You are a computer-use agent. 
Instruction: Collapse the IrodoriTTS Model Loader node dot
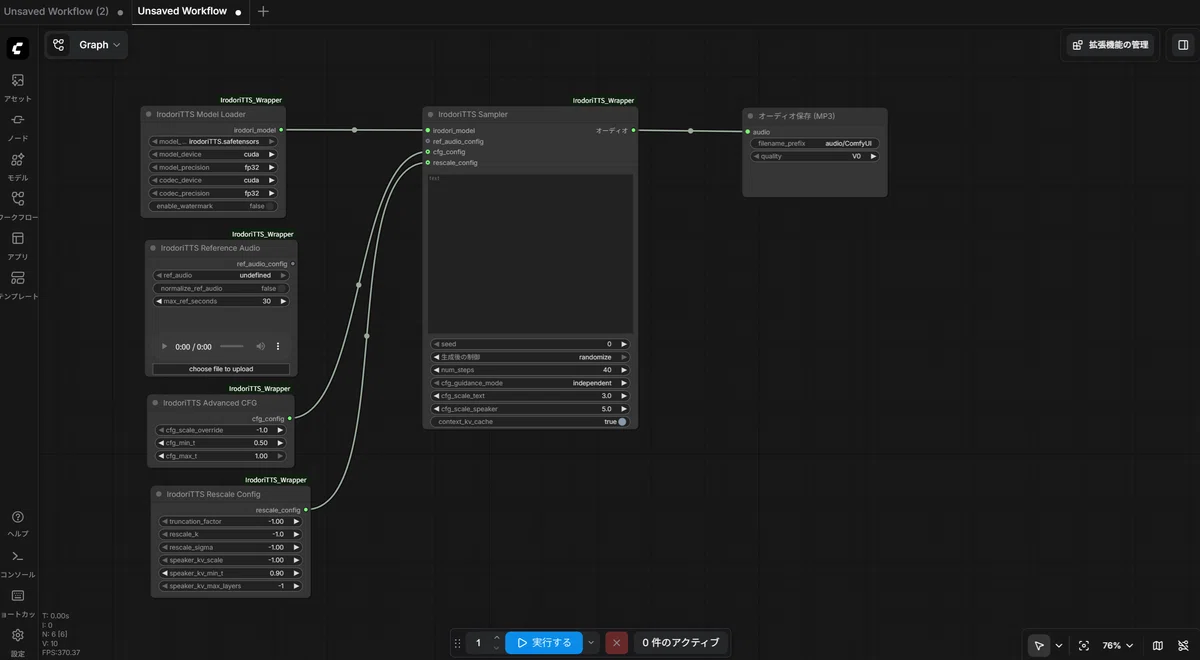(x=149, y=114)
